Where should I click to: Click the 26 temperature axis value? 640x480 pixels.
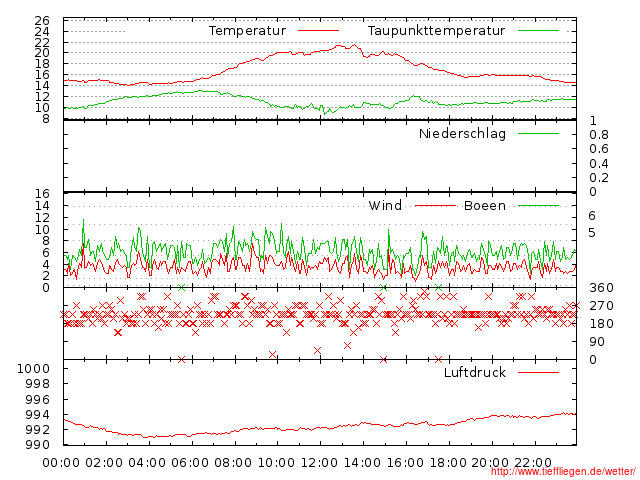coord(42,20)
